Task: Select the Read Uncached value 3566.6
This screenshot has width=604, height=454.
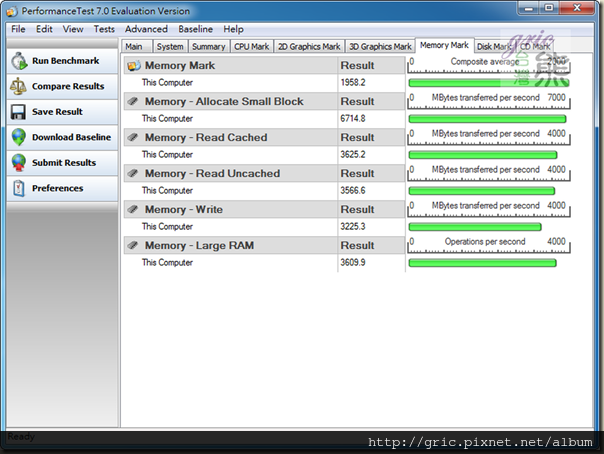Action: (352, 190)
